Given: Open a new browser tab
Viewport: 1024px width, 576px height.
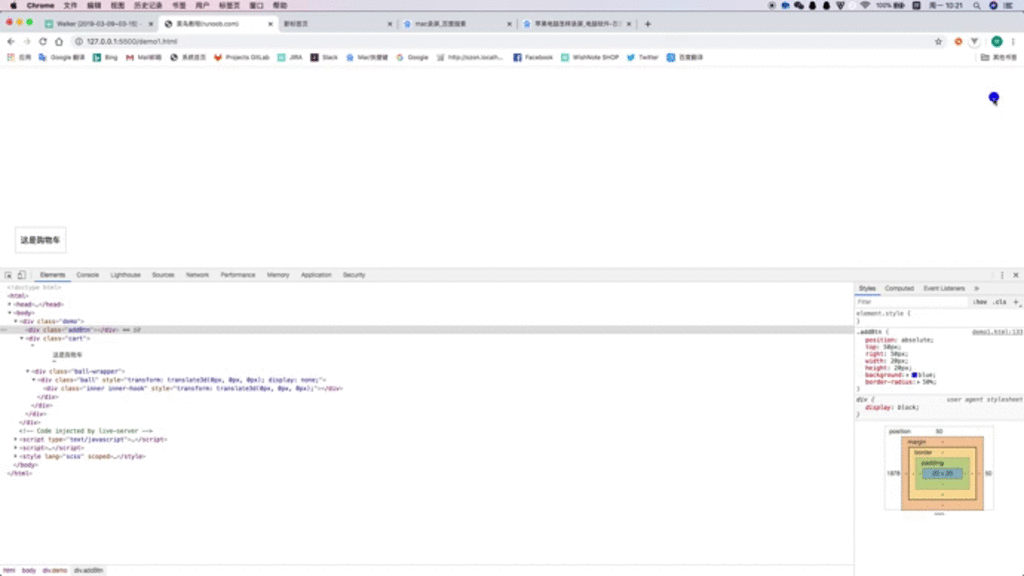Looking at the screenshot, I should pos(648,24).
